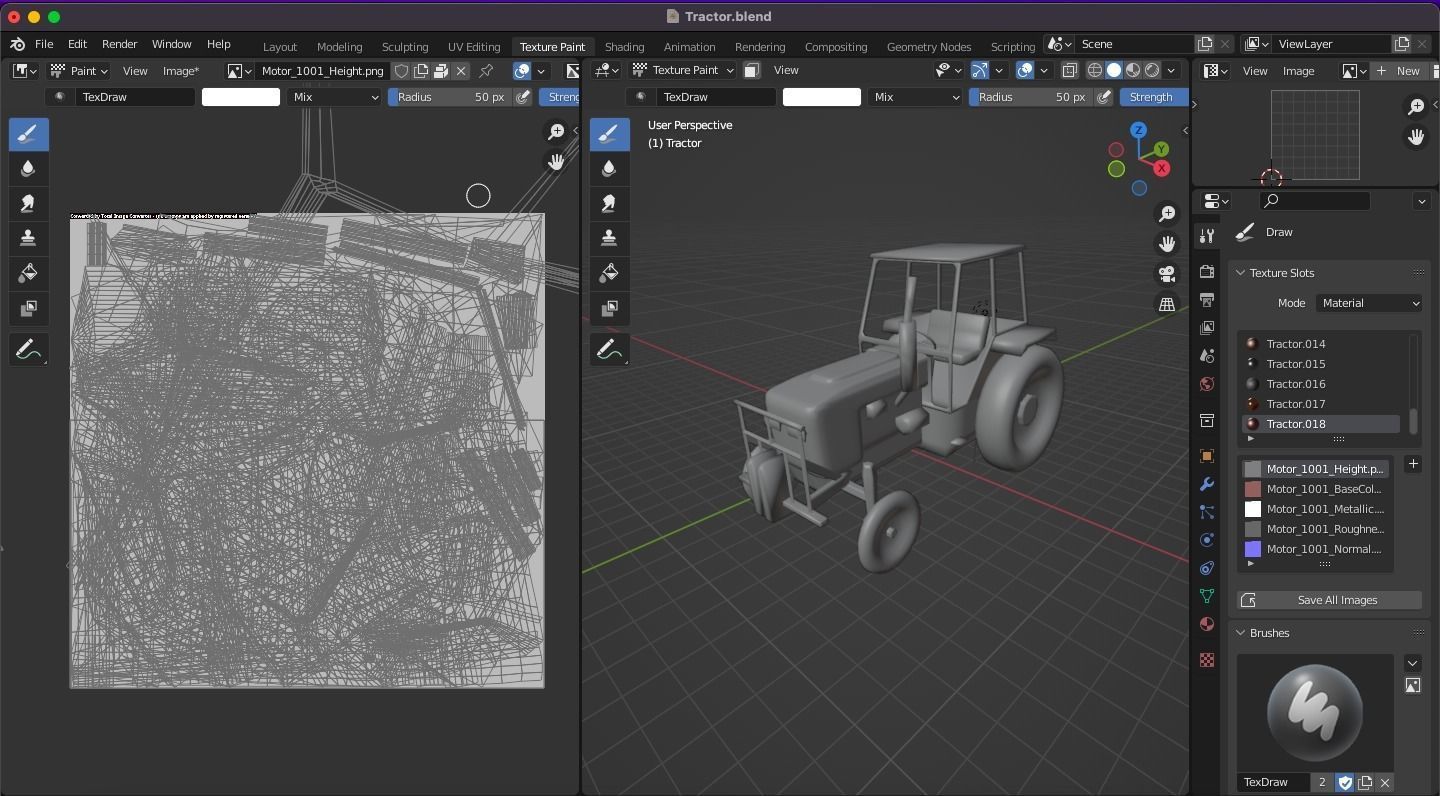Viewport: 1440px width, 796px height.
Task: Select the Smear tool in the image editor
Action: (28, 204)
